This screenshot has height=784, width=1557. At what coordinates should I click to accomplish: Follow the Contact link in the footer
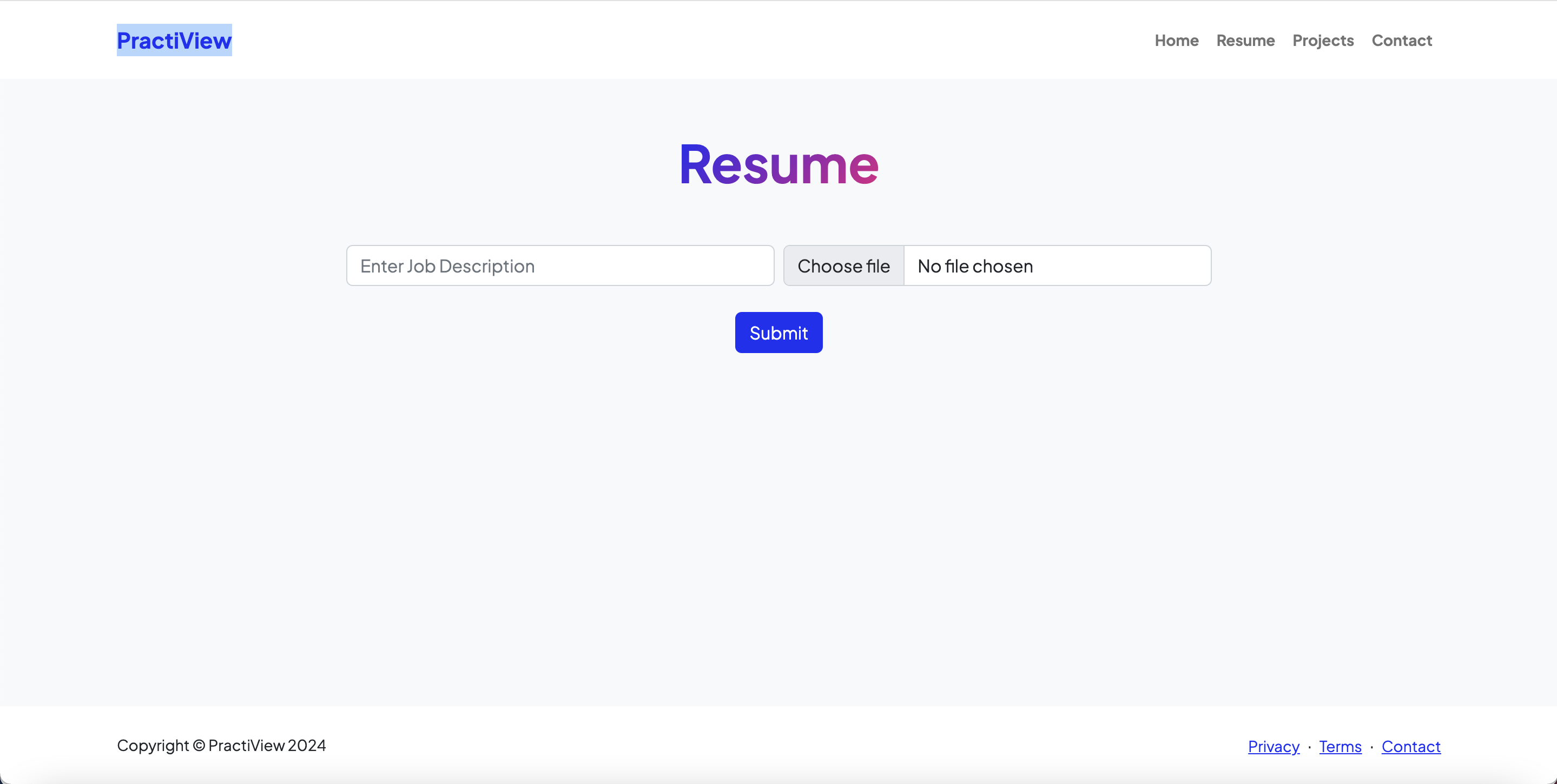tap(1410, 747)
